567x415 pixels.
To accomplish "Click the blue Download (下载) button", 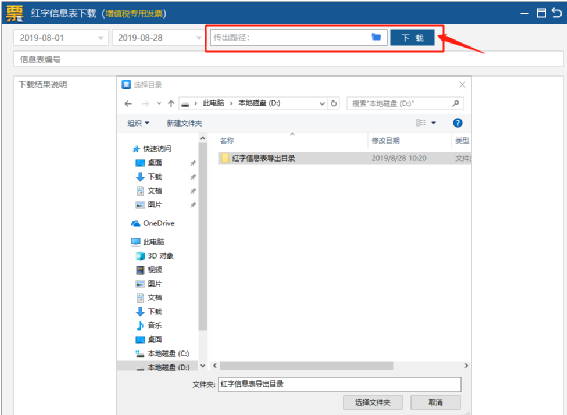I will coord(412,38).
